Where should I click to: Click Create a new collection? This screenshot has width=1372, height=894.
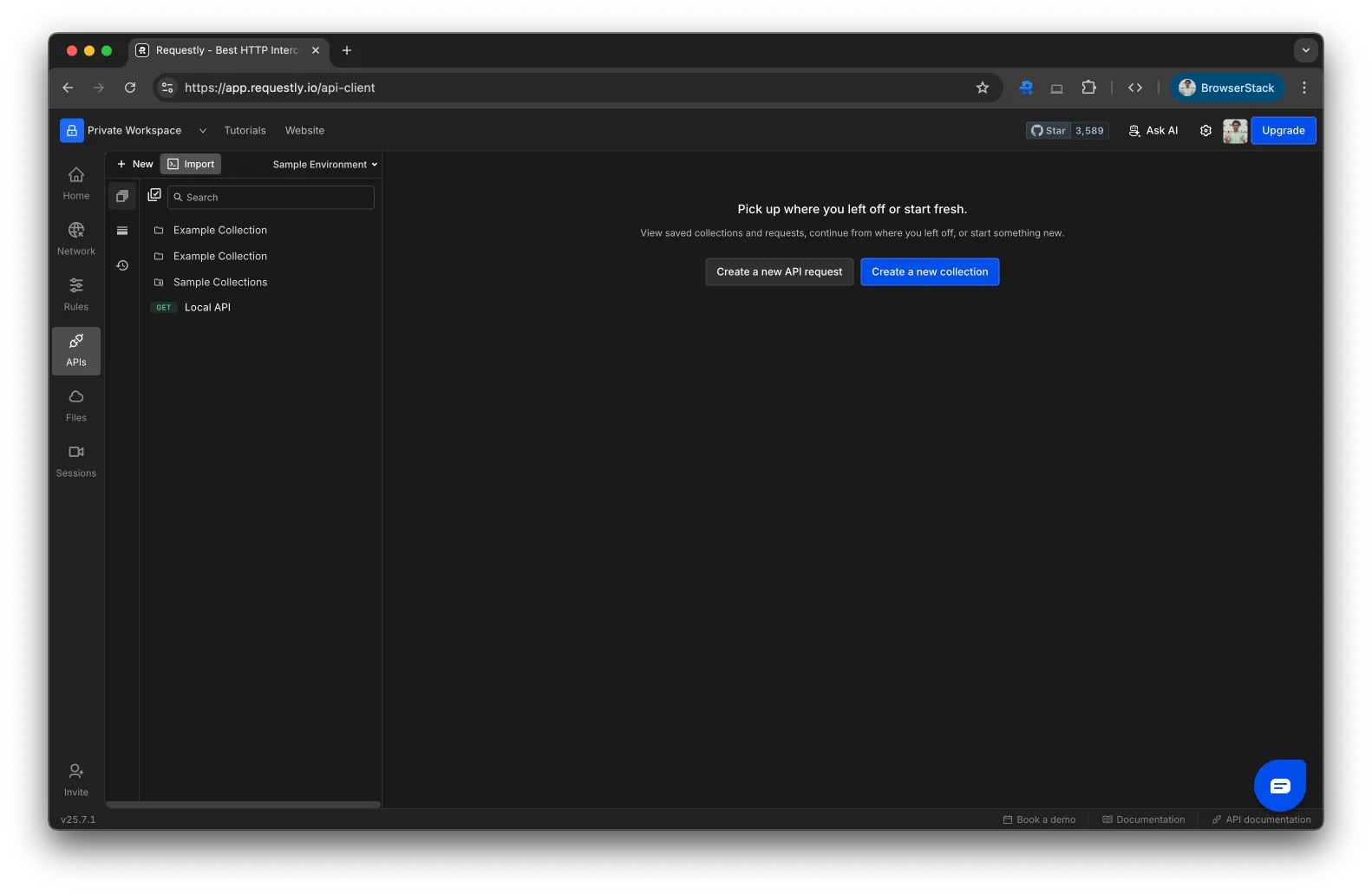(x=930, y=272)
